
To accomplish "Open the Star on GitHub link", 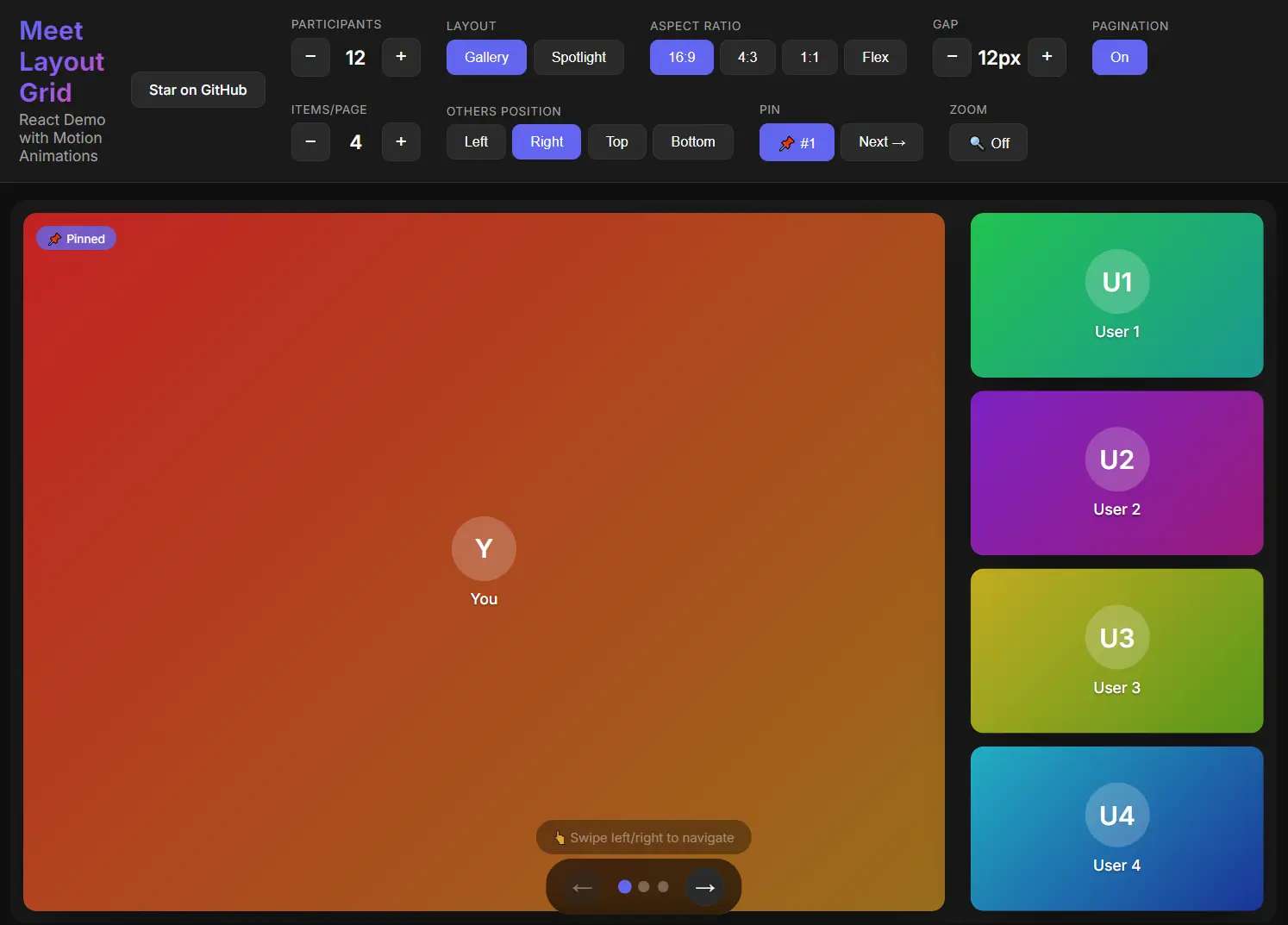I will coord(197,90).
